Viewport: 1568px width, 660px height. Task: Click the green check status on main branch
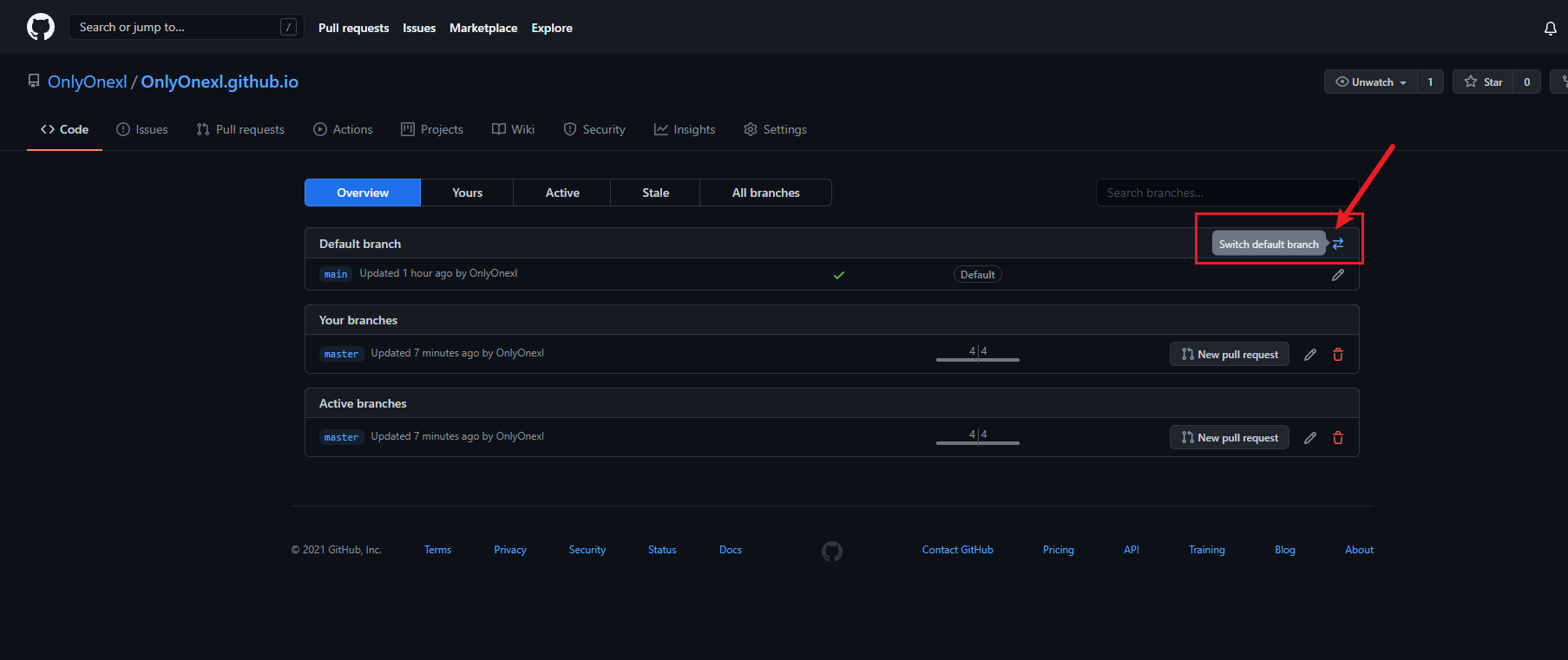pos(839,275)
